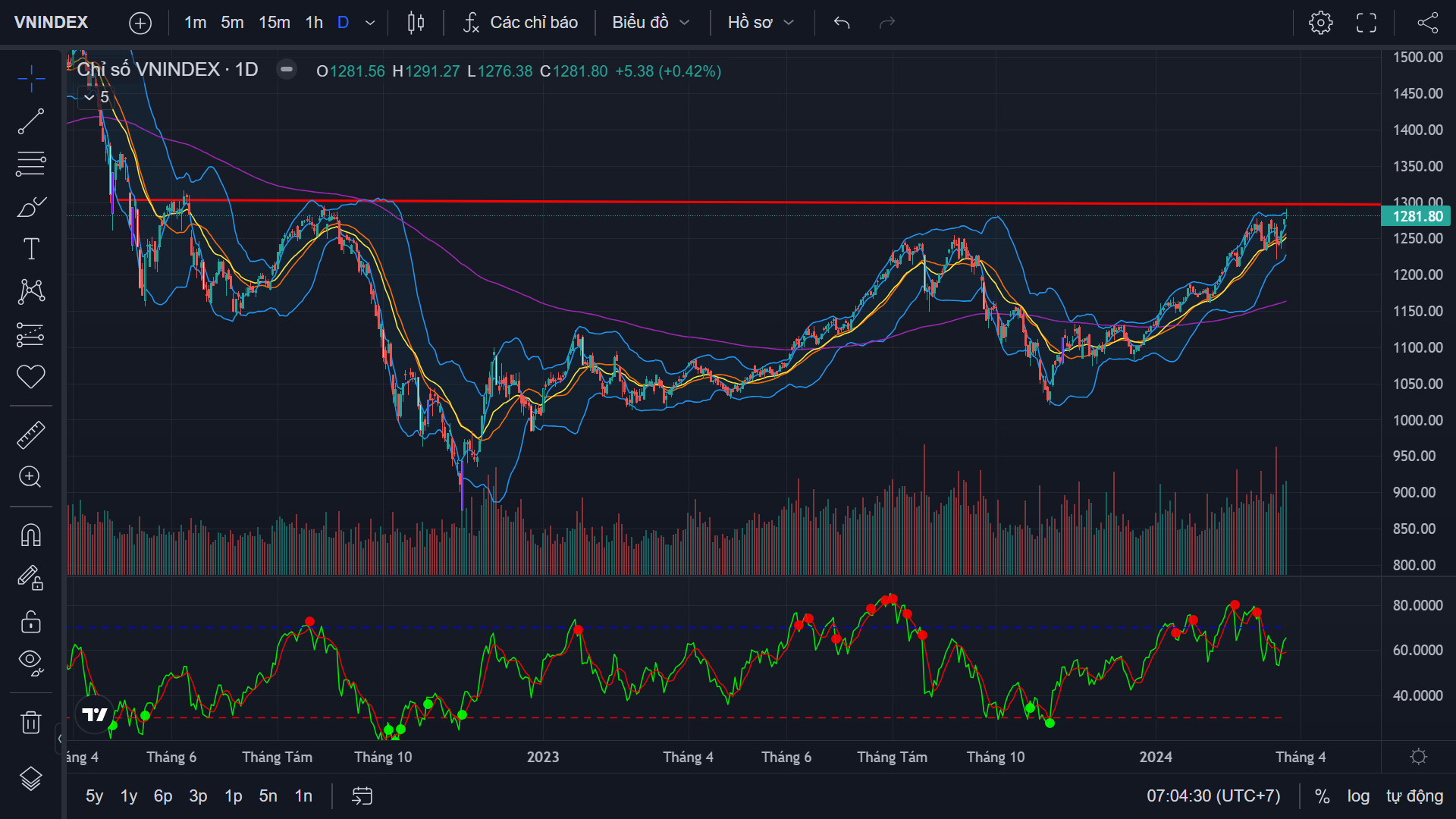Select the brush drawing tool
The width and height of the screenshot is (1456, 819).
click(x=31, y=206)
